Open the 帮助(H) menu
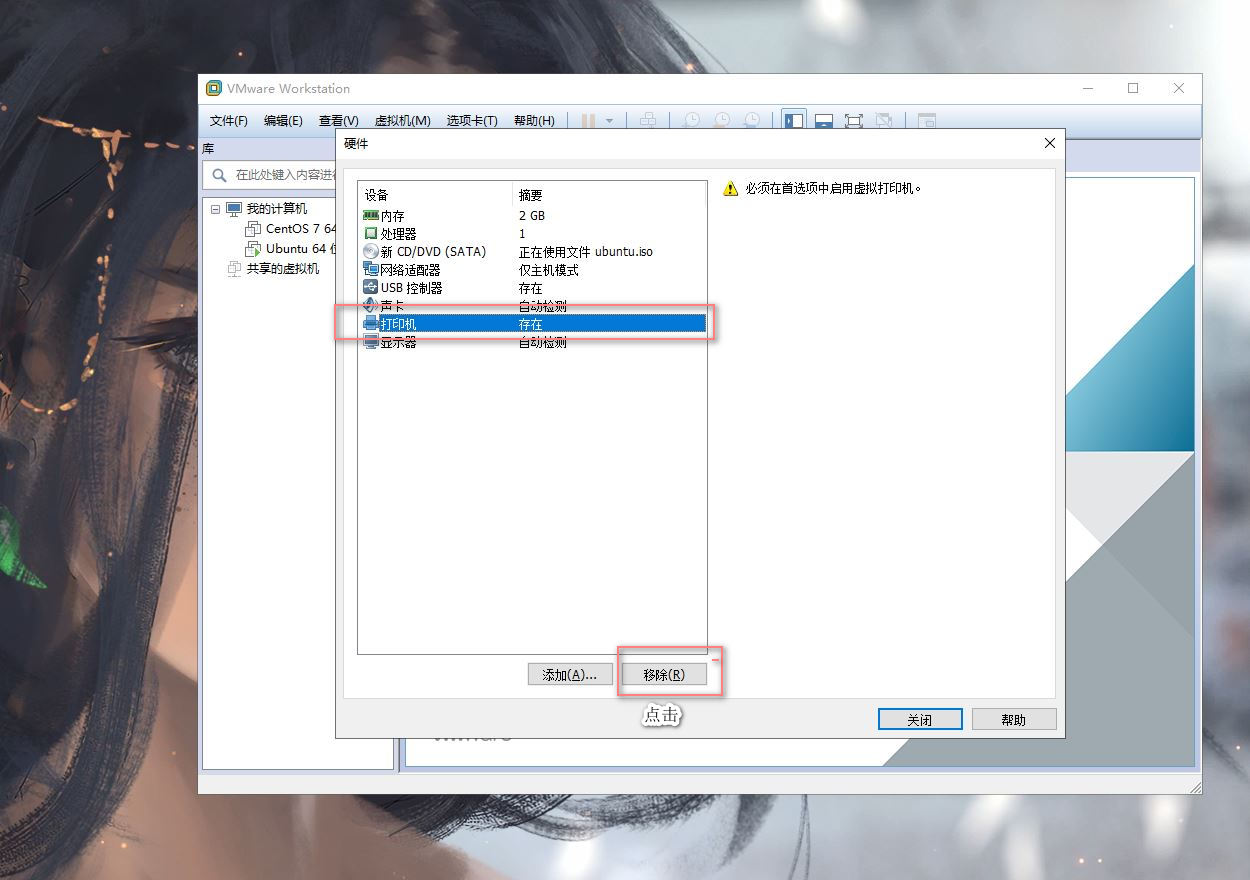 point(534,121)
